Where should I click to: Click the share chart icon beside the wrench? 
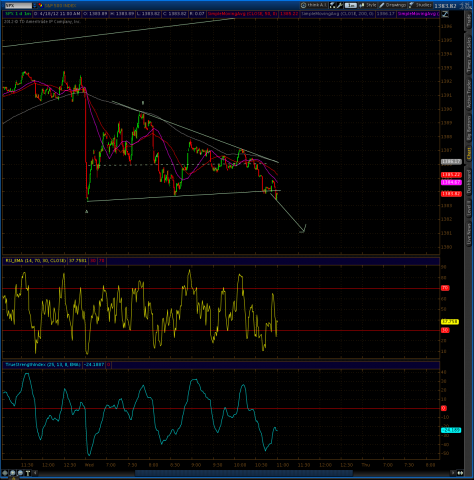click(332, 5)
